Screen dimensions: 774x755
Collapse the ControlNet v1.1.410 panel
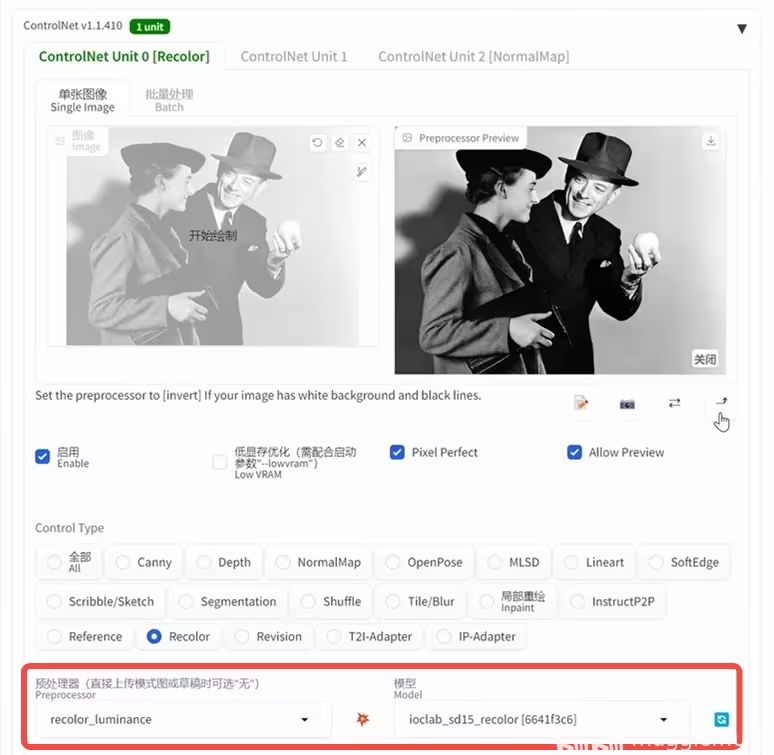(x=741, y=29)
